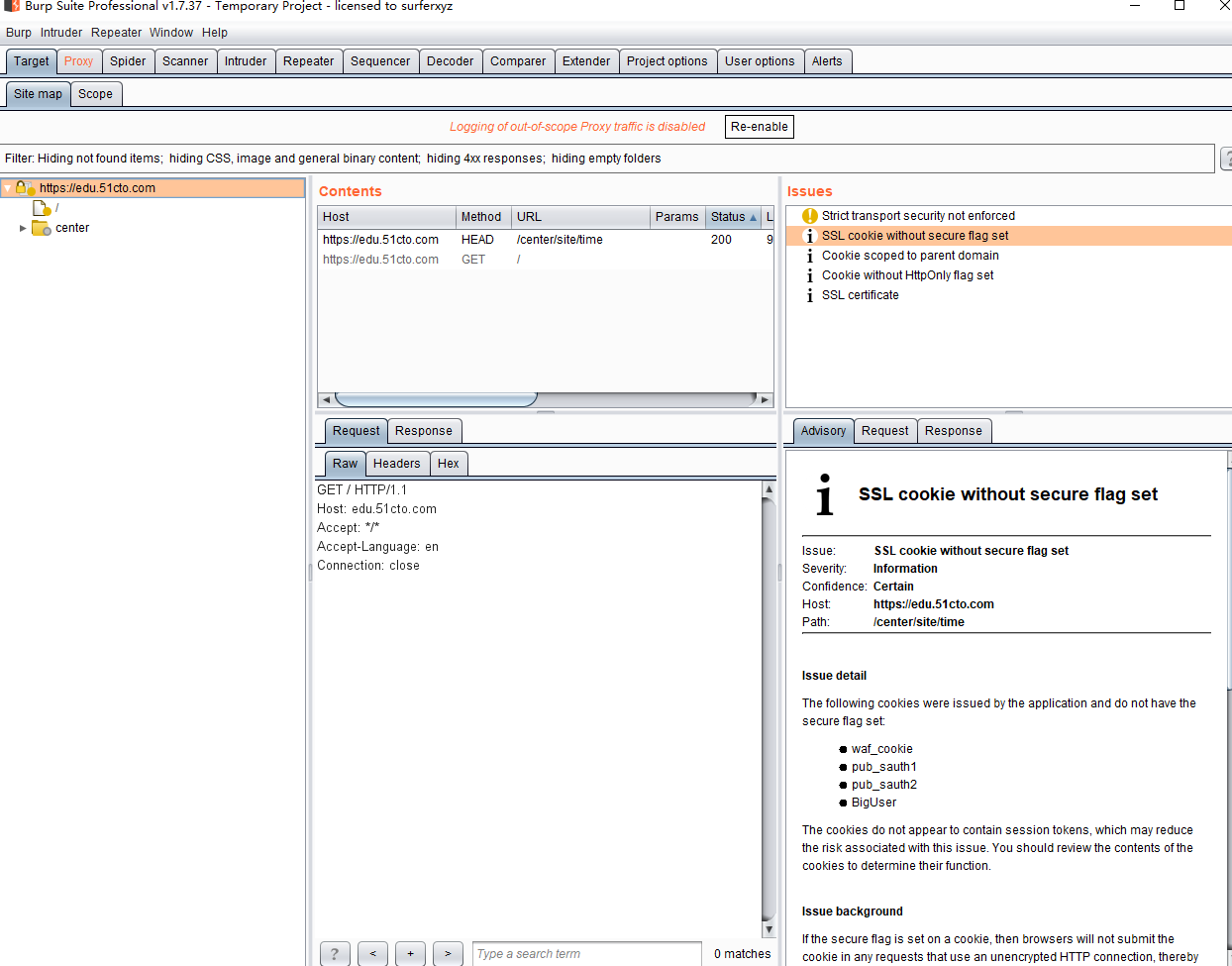Screen dimensions: 1232x966
Task: Select the Scope sub-tab
Action: pyautogui.click(x=96, y=94)
